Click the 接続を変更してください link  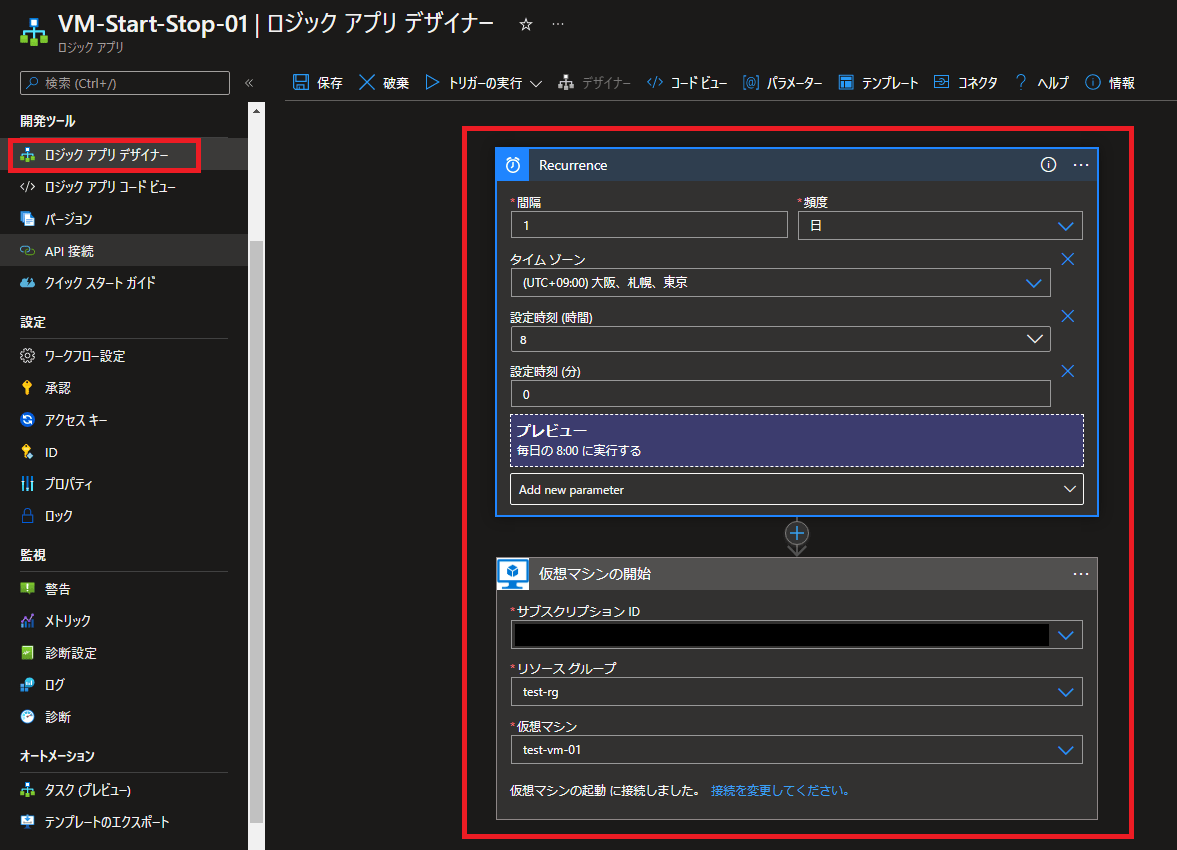click(780, 791)
